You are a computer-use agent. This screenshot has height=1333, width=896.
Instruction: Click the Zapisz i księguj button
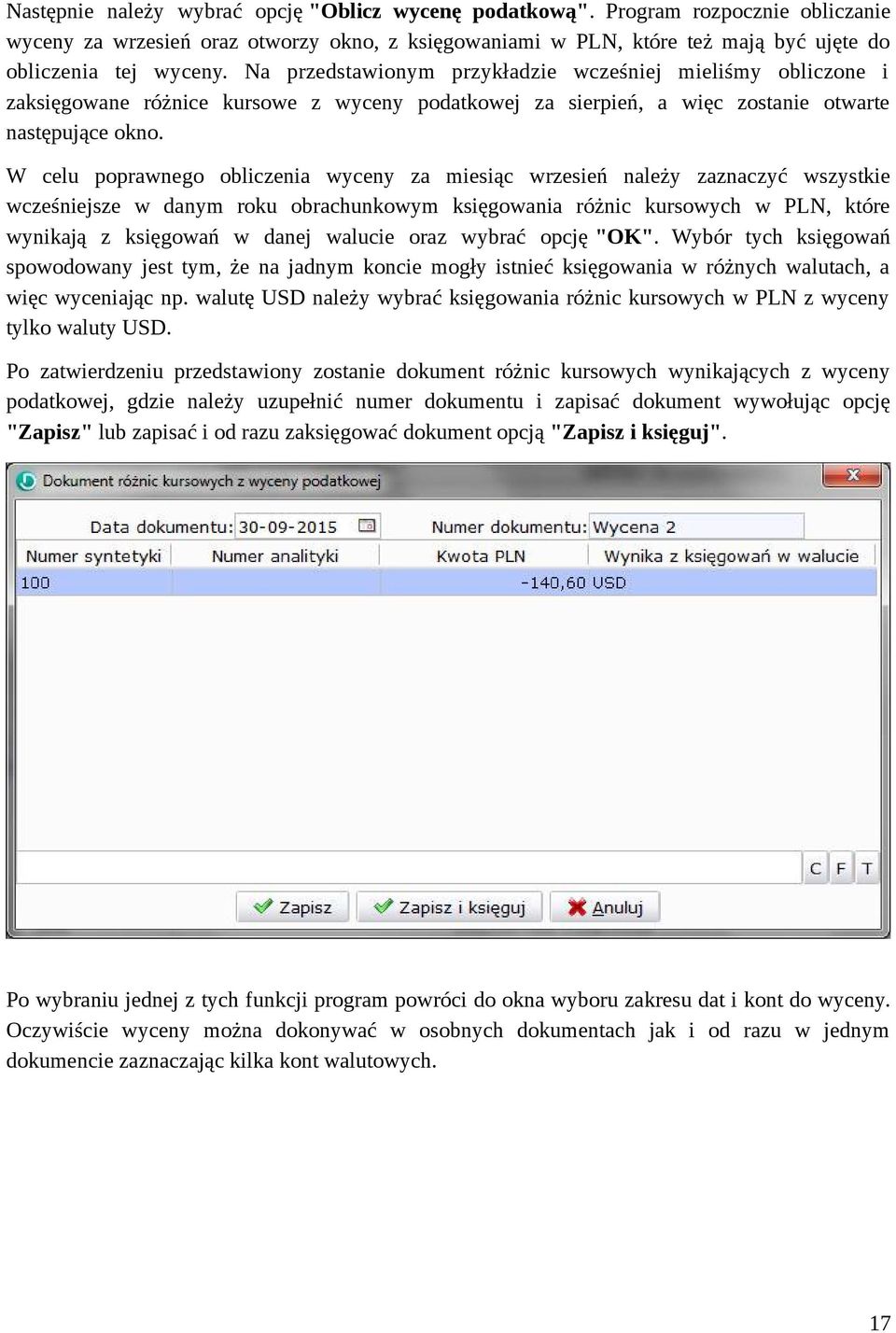(x=449, y=907)
